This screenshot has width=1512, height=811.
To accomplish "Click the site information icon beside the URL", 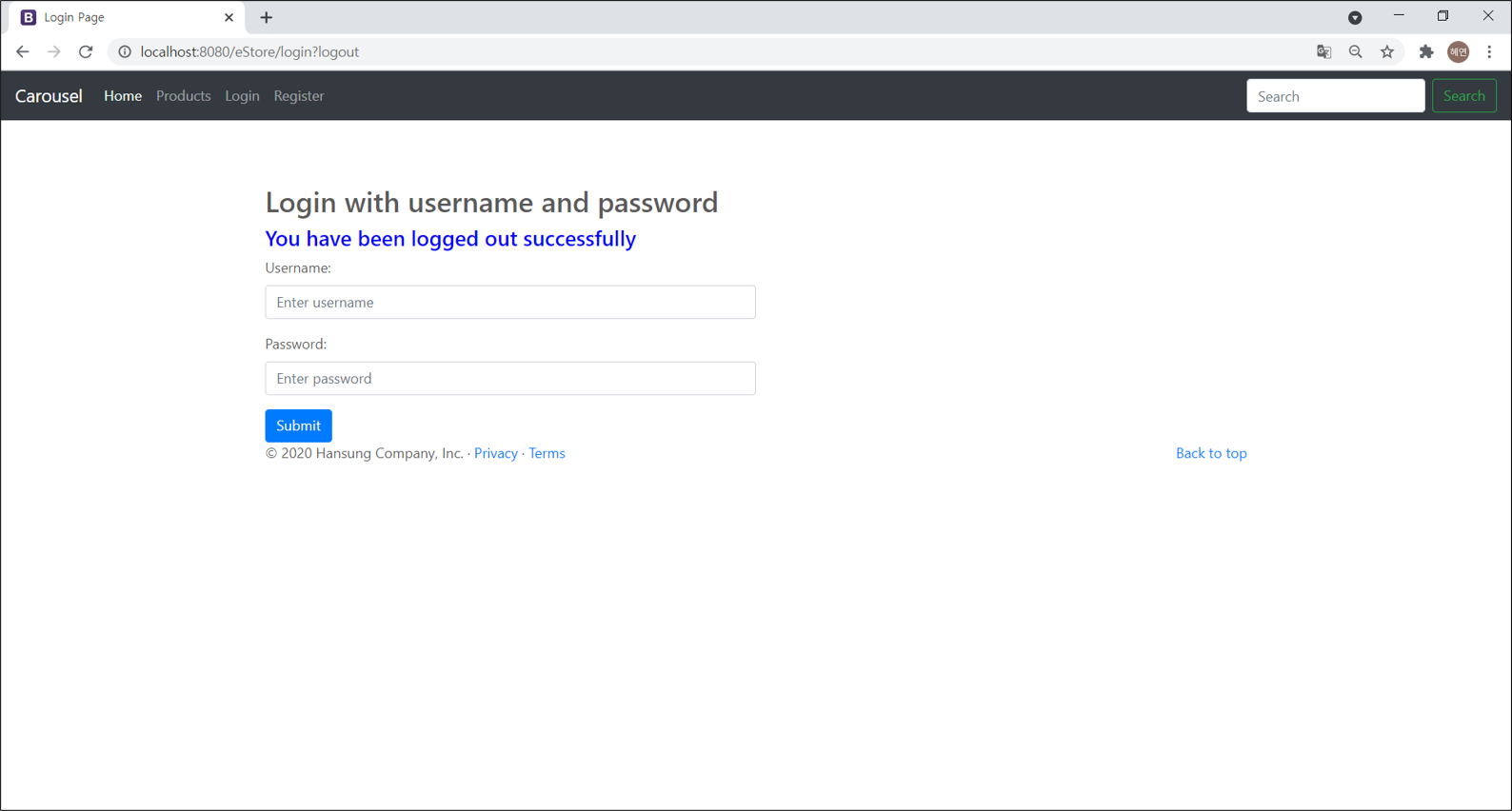I will 124,51.
